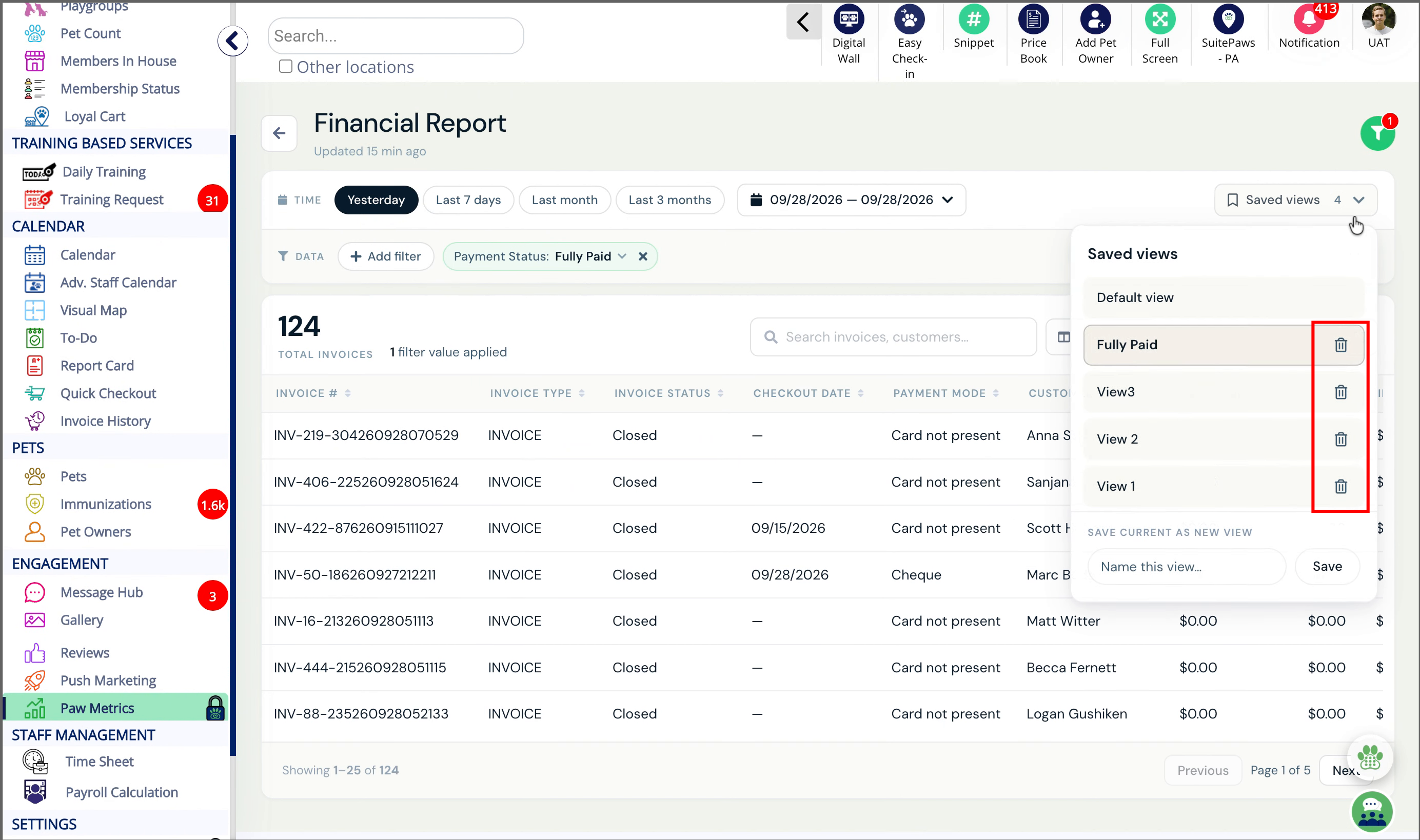Collapse the top toolbar with the left chevron
The height and width of the screenshot is (840, 1420).
coord(803,23)
